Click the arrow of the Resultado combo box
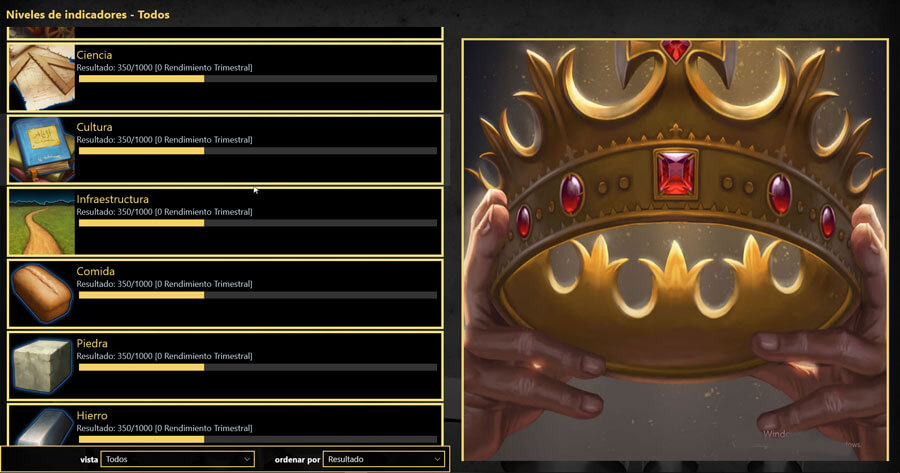Image resolution: width=900 pixels, height=473 pixels. coord(437,459)
